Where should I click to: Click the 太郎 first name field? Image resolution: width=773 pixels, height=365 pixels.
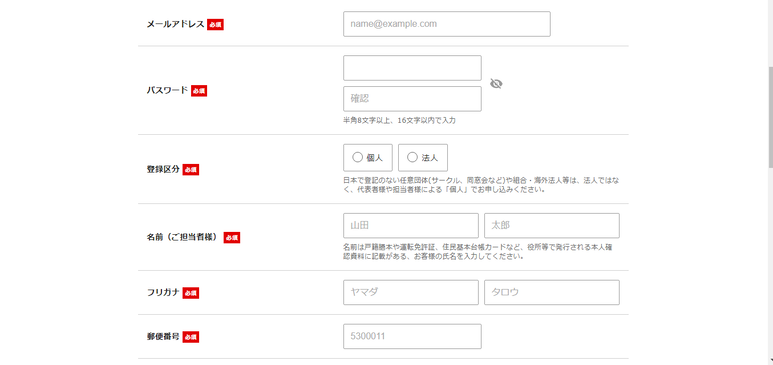point(552,225)
